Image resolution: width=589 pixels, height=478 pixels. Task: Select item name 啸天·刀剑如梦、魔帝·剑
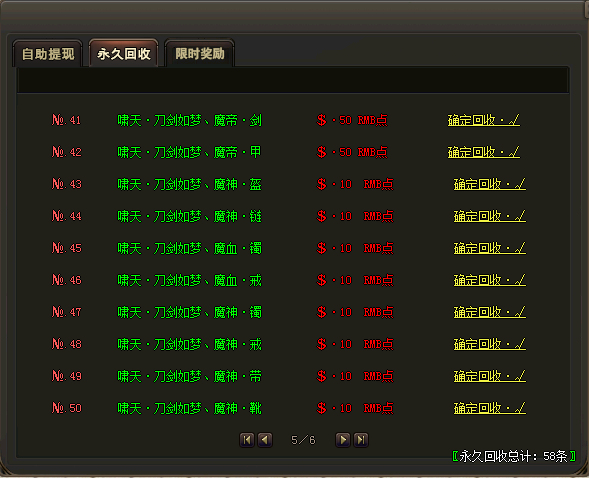point(189,121)
